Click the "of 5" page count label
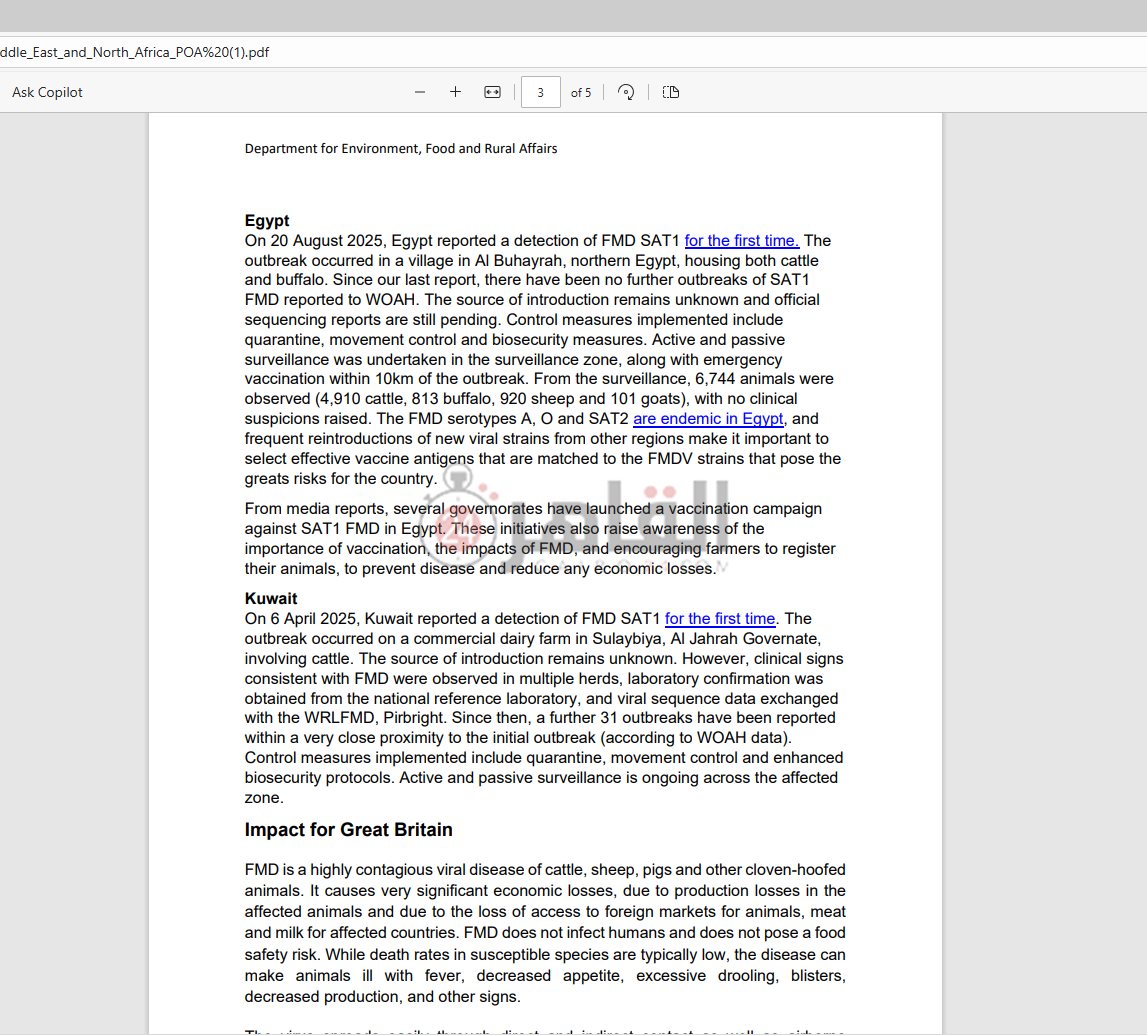1147x1035 pixels. click(x=581, y=92)
